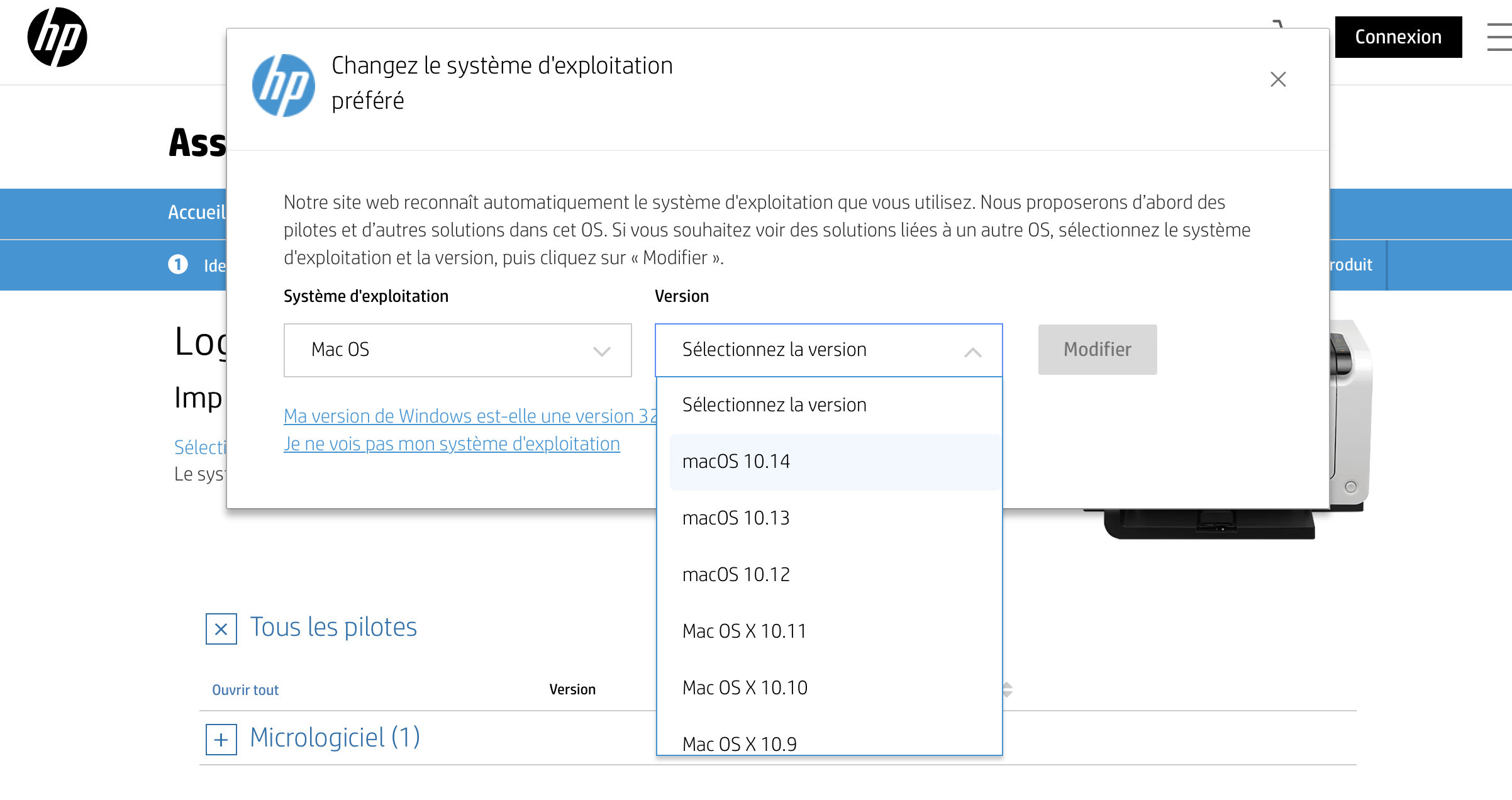This screenshot has height=800, width=1512.
Task: Close the operating system dialog
Action: pyautogui.click(x=1277, y=79)
